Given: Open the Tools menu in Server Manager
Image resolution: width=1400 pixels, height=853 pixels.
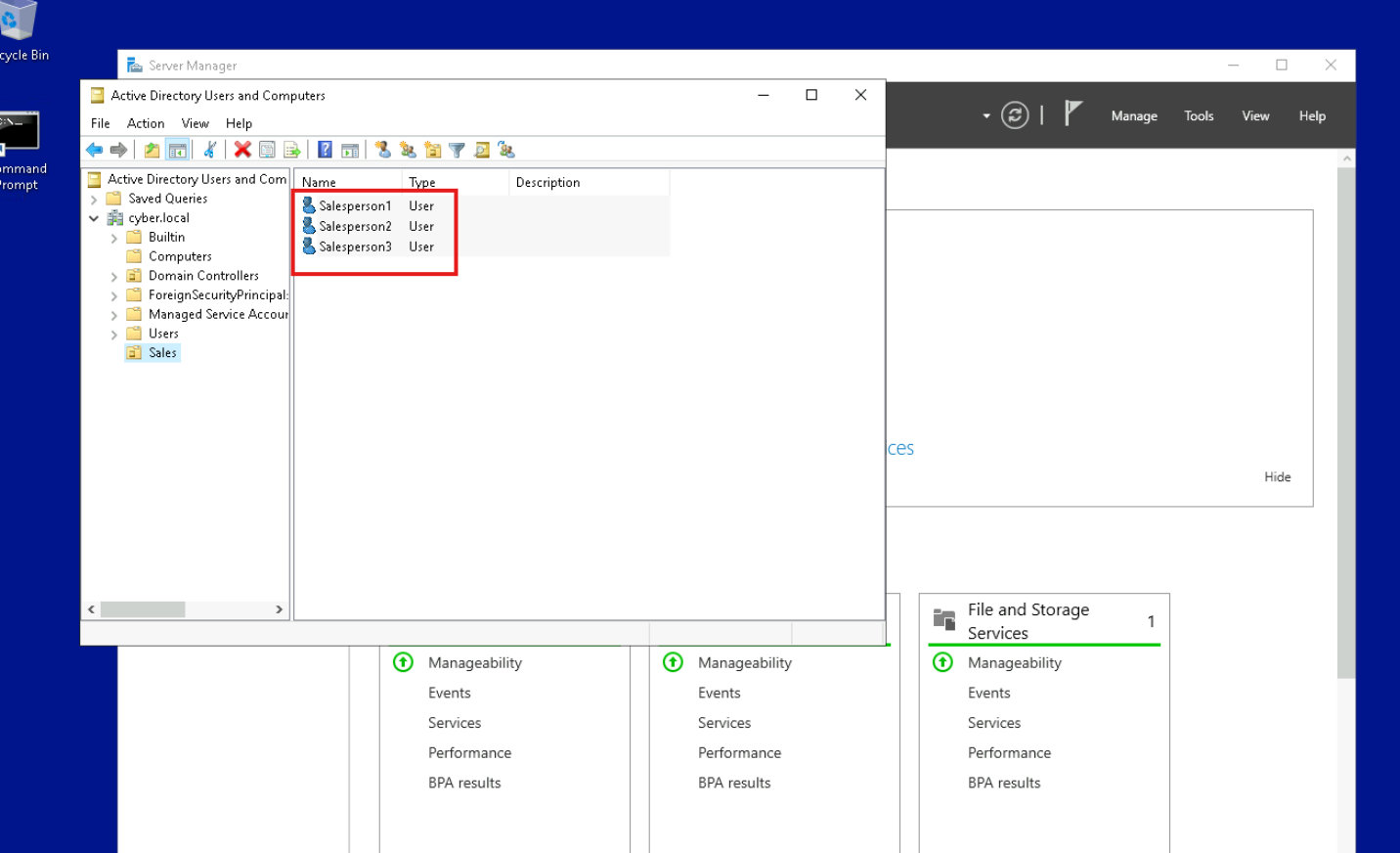Looking at the screenshot, I should (x=1199, y=115).
